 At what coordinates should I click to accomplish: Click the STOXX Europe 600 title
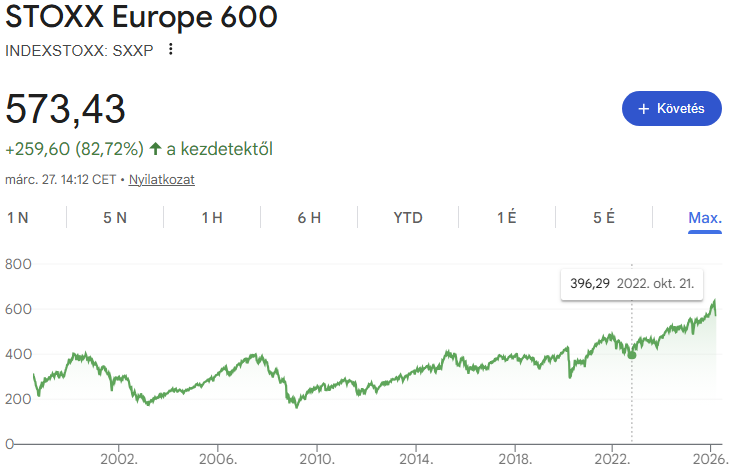point(141,17)
